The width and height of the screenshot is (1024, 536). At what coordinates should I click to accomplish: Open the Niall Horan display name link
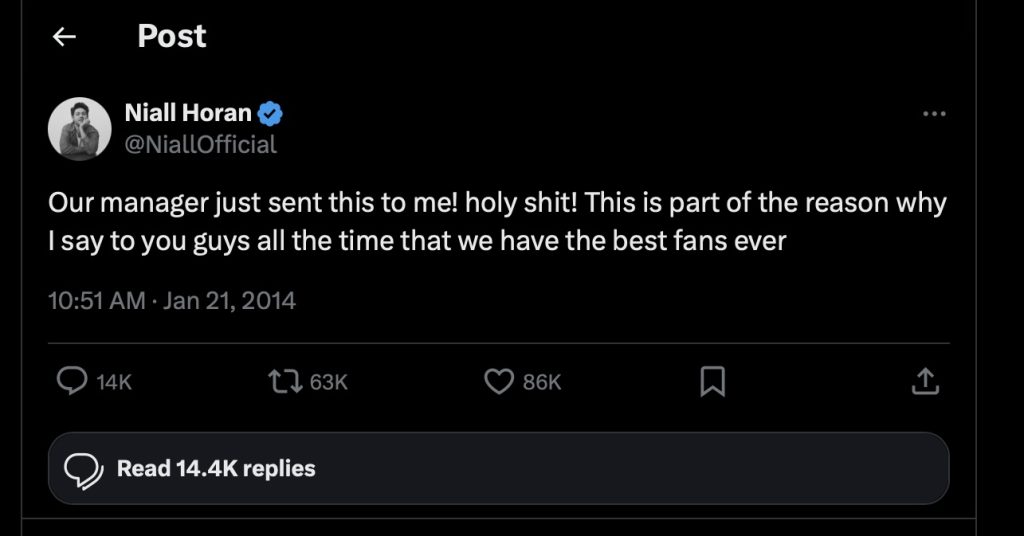point(188,114)
